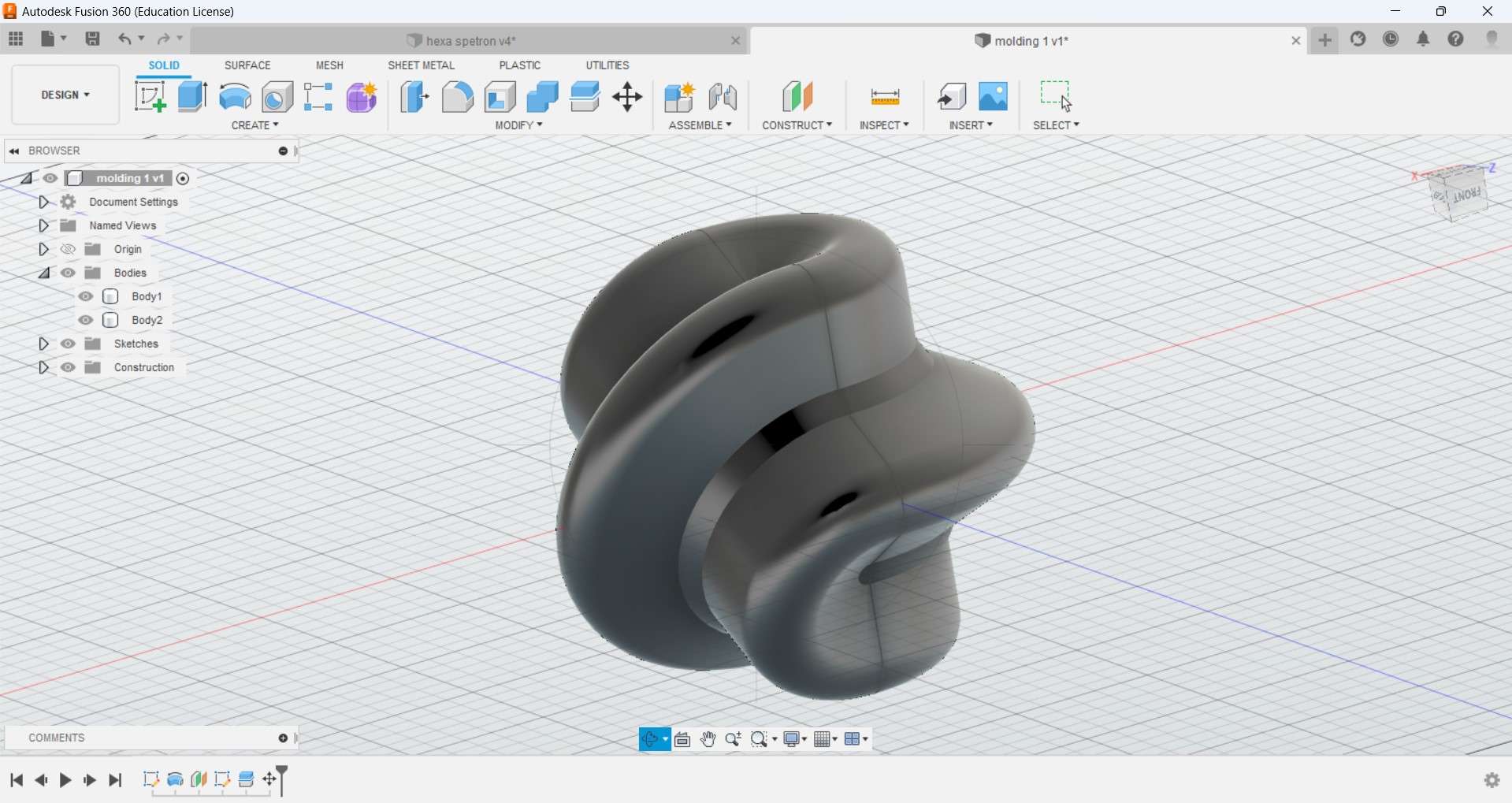Select the Press Pull tool
Viewport: 1512px width, 803px height.
(x=415, y=97)
